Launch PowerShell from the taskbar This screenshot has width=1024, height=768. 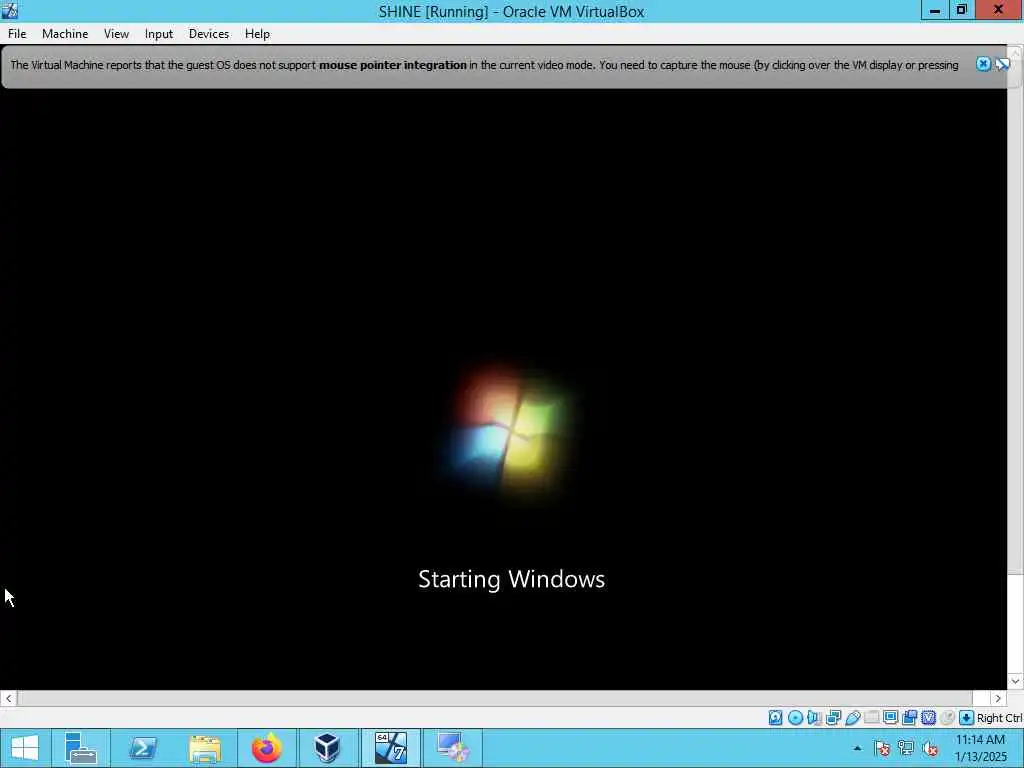coord(142,748)
